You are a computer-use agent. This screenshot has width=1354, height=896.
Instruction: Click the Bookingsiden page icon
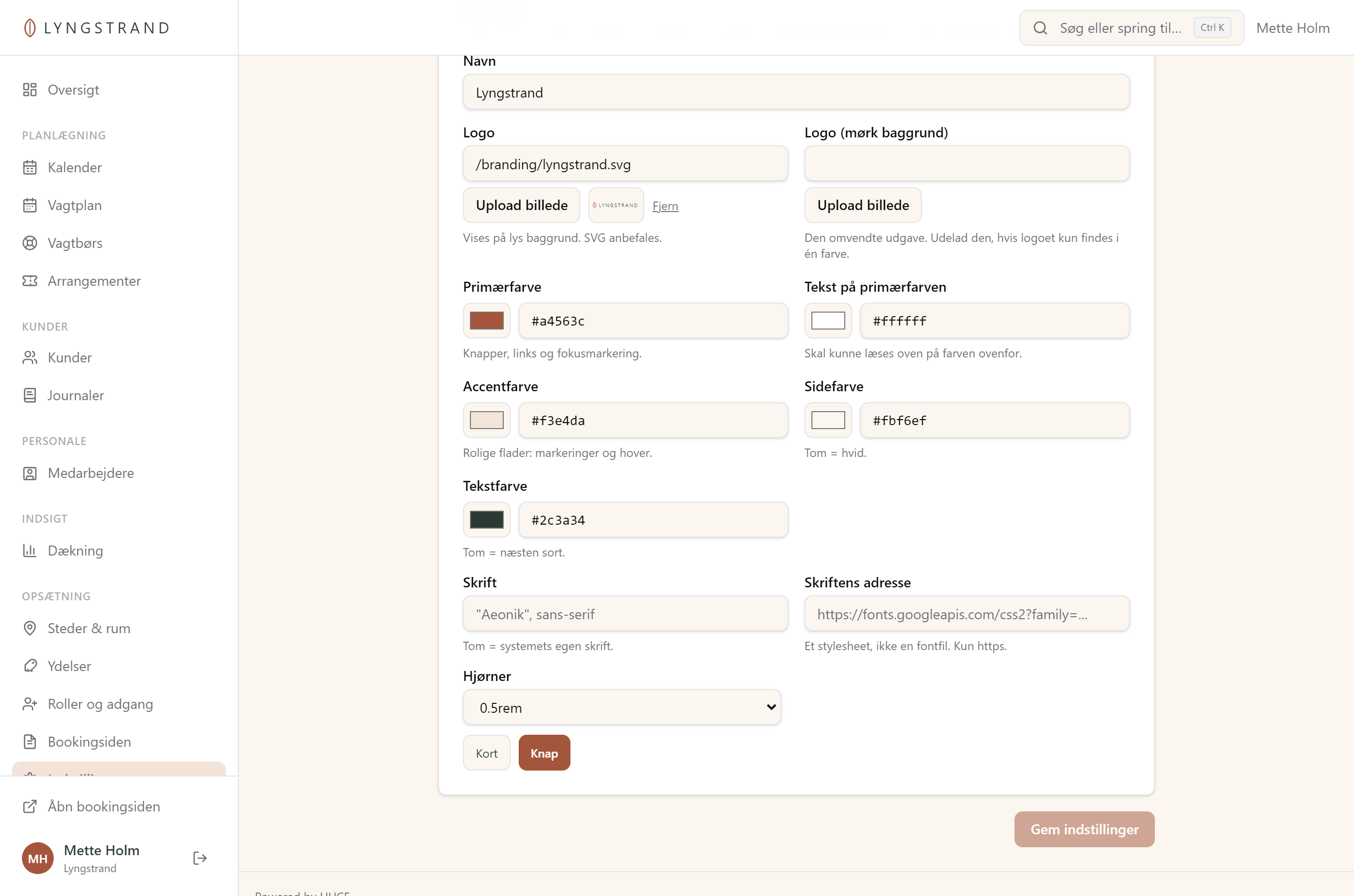click(30, 742)
